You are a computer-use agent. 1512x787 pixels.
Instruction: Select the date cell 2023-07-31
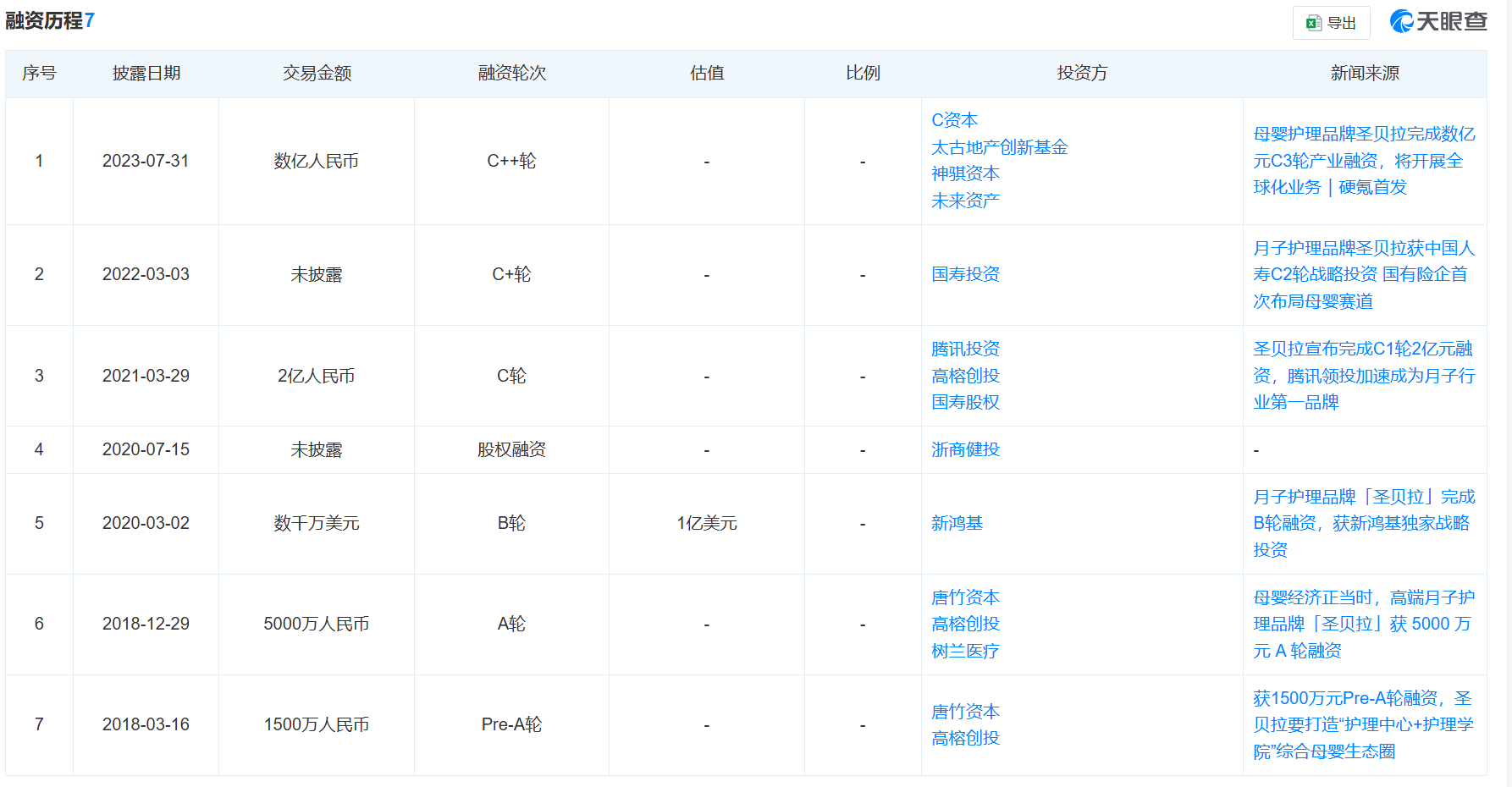(x=146, y=161)
